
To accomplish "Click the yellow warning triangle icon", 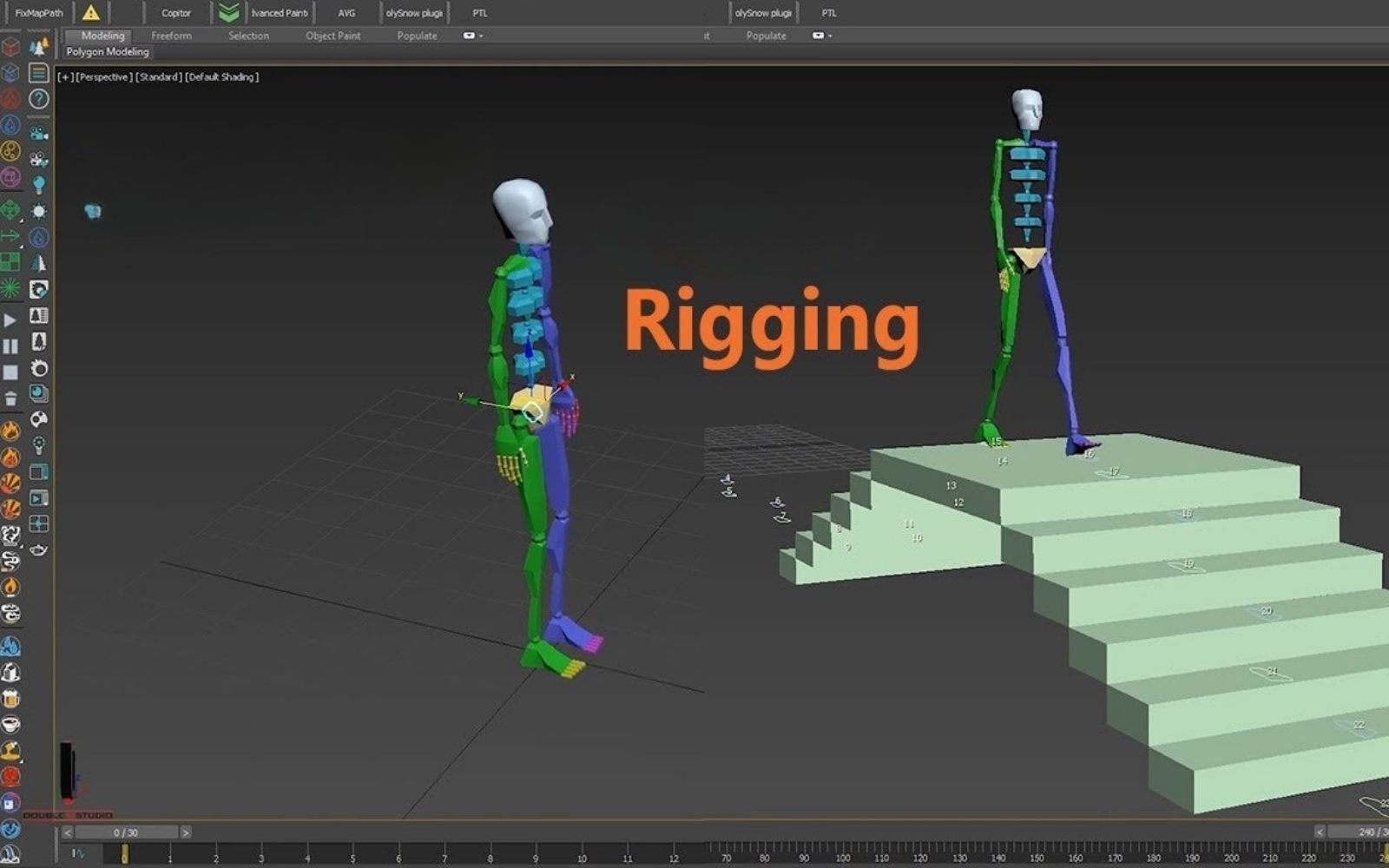I will click(x=90, y=13).
